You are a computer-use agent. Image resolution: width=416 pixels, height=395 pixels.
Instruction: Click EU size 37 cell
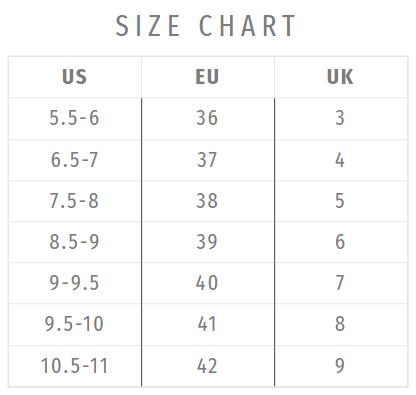[208, 160]
